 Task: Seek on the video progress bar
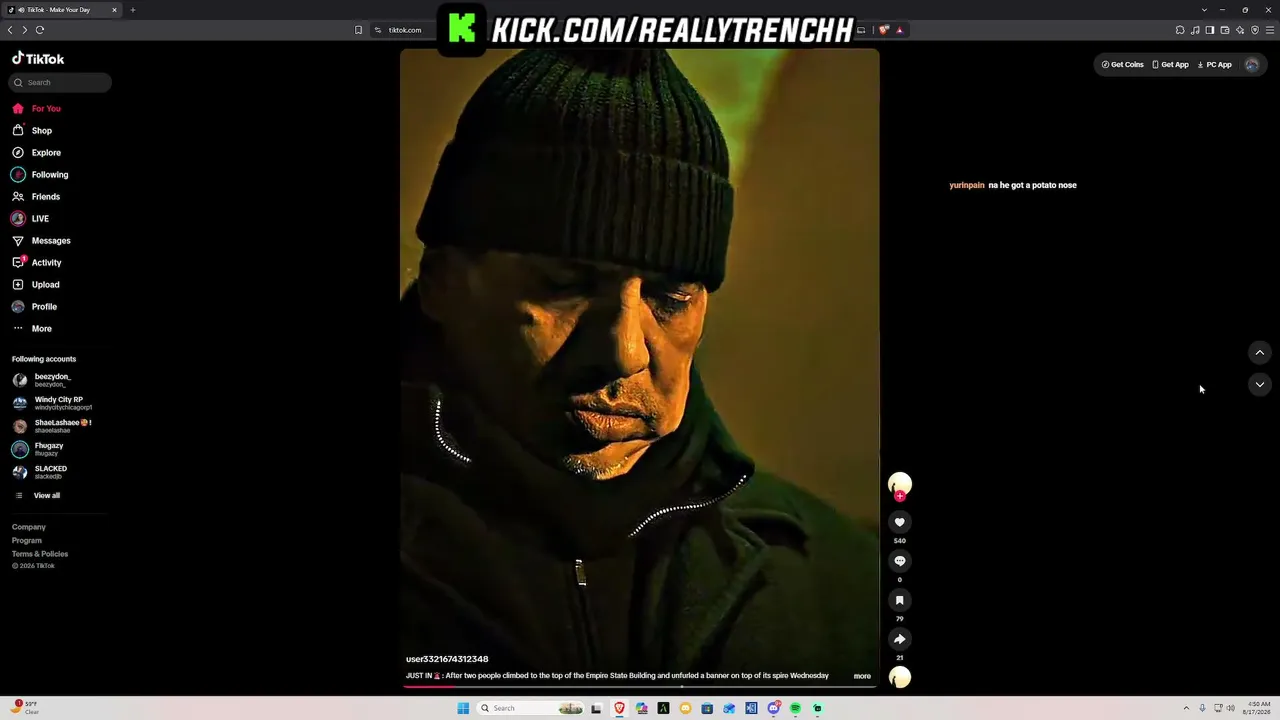[x=640, y=686]
